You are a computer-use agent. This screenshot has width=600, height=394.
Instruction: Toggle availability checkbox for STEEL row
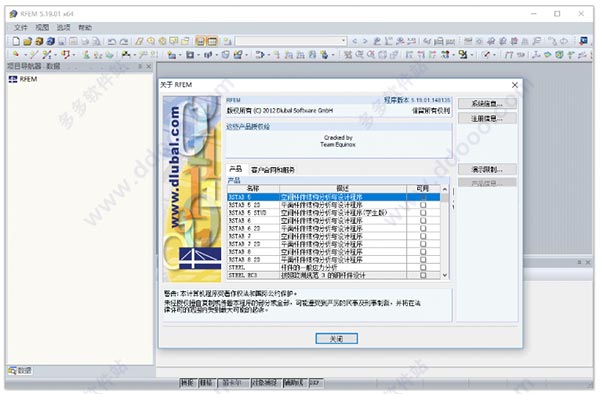[x=423, y=267]
